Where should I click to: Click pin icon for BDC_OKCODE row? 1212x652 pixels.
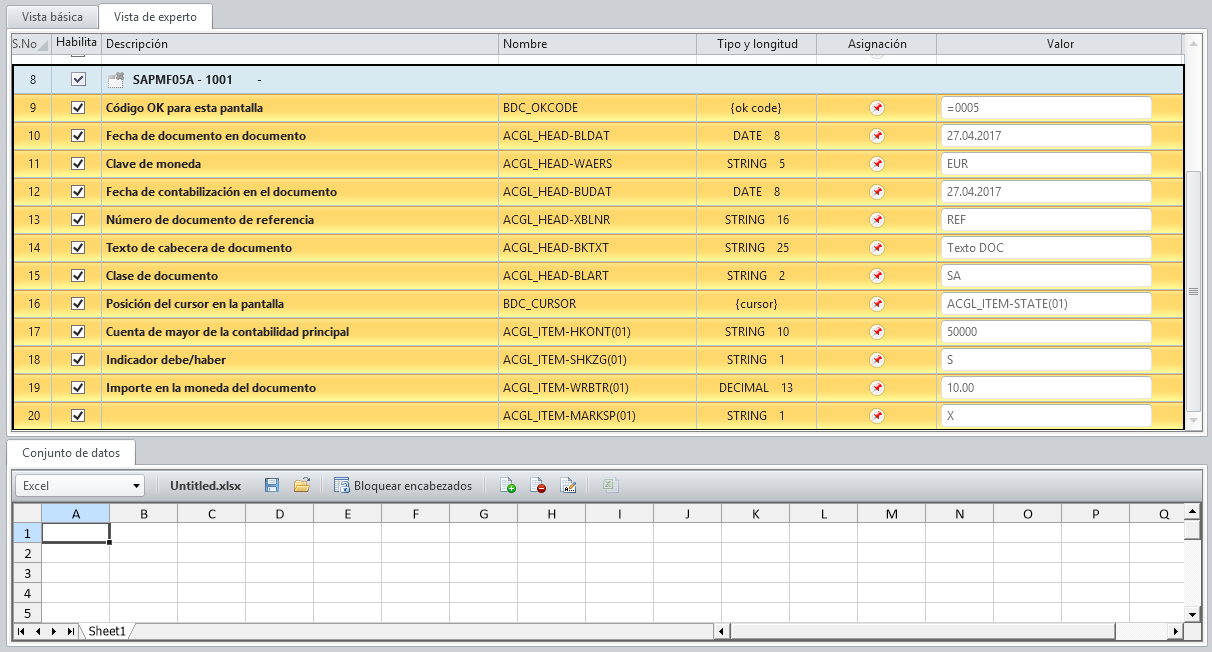click(x=877, y=107)
